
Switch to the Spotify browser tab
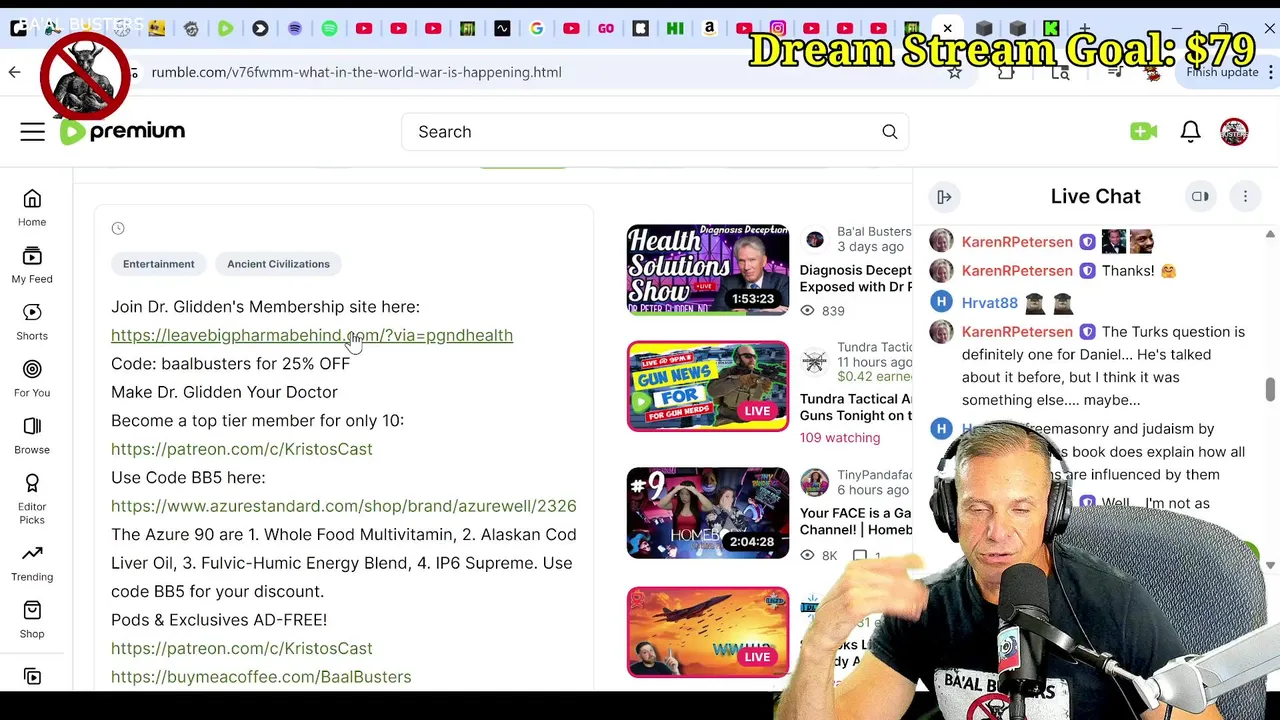point(329,29)
